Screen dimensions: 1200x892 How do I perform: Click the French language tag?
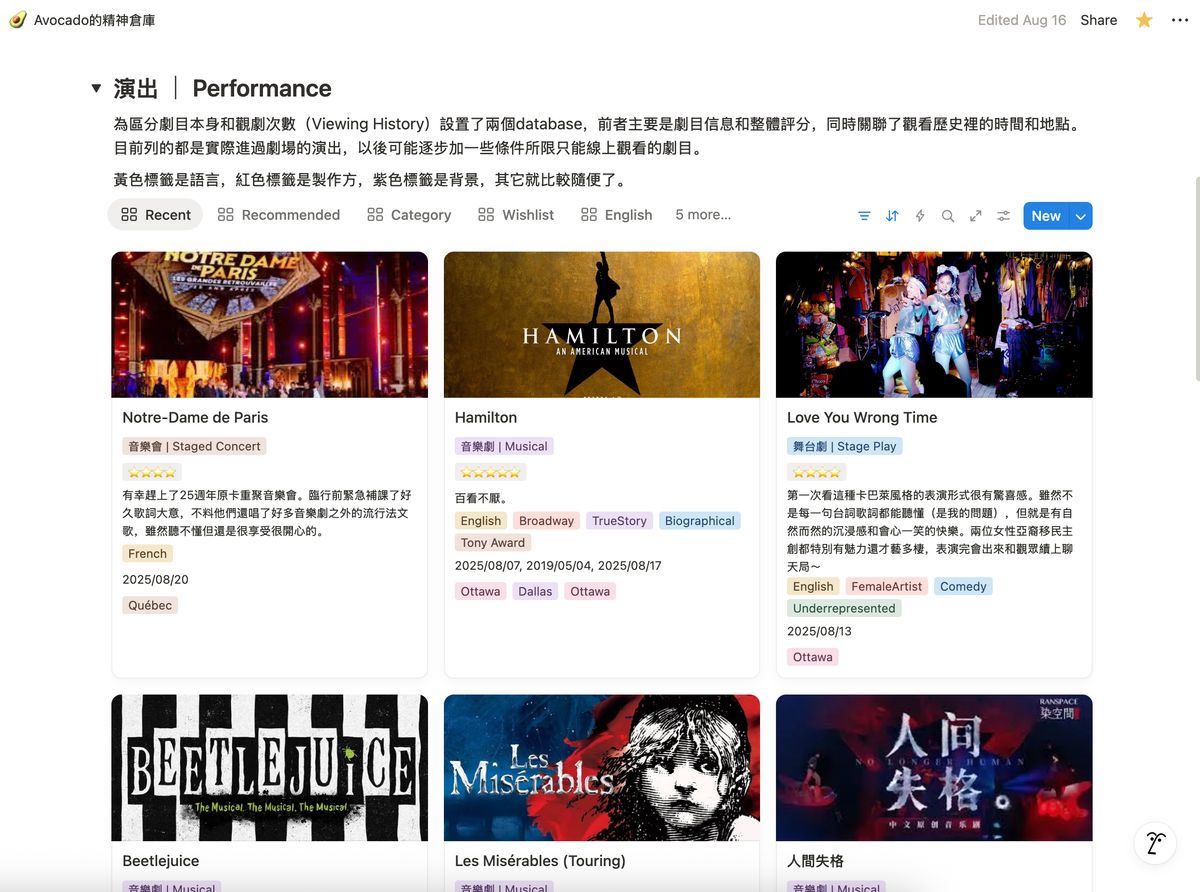[148, 553]
